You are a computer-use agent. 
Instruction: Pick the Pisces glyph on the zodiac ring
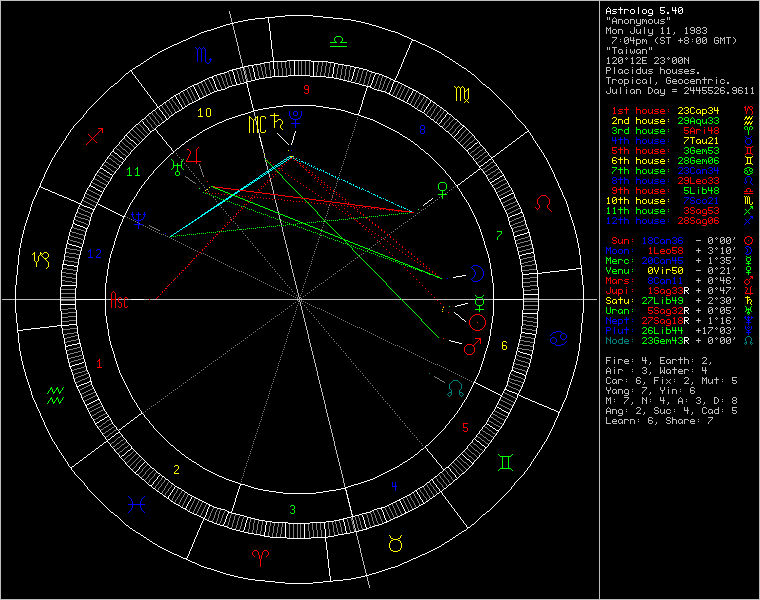(x=139, y=506)
